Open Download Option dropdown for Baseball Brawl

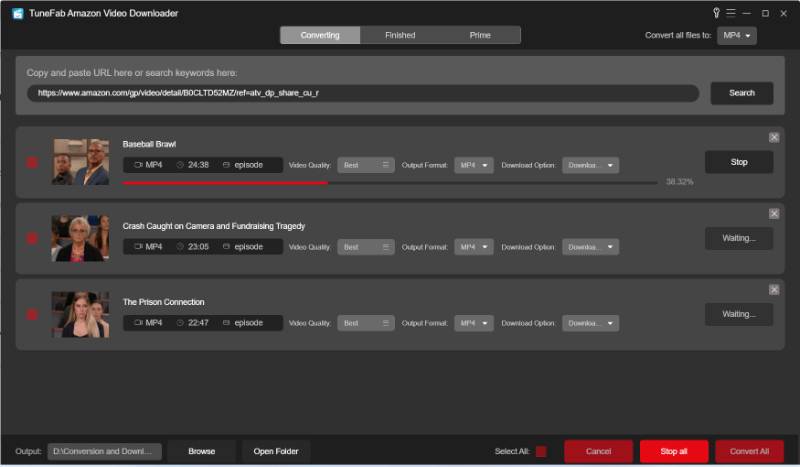pyautogui.click(x=590, y=165)
